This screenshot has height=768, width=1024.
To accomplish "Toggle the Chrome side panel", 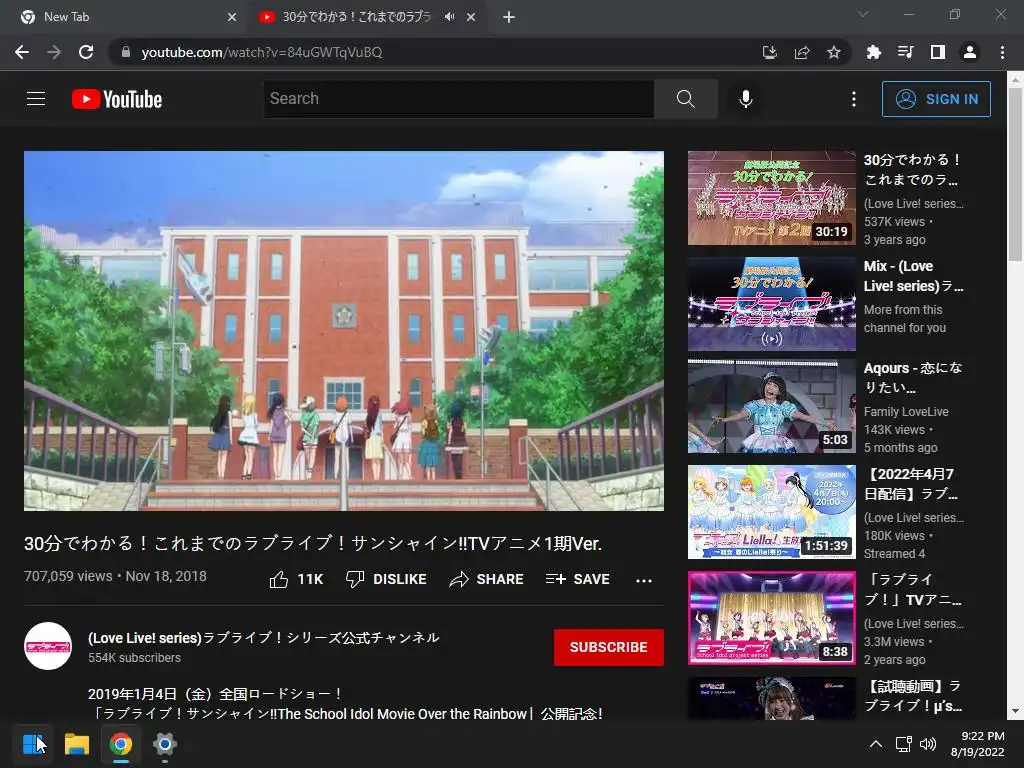I will 938,52.
